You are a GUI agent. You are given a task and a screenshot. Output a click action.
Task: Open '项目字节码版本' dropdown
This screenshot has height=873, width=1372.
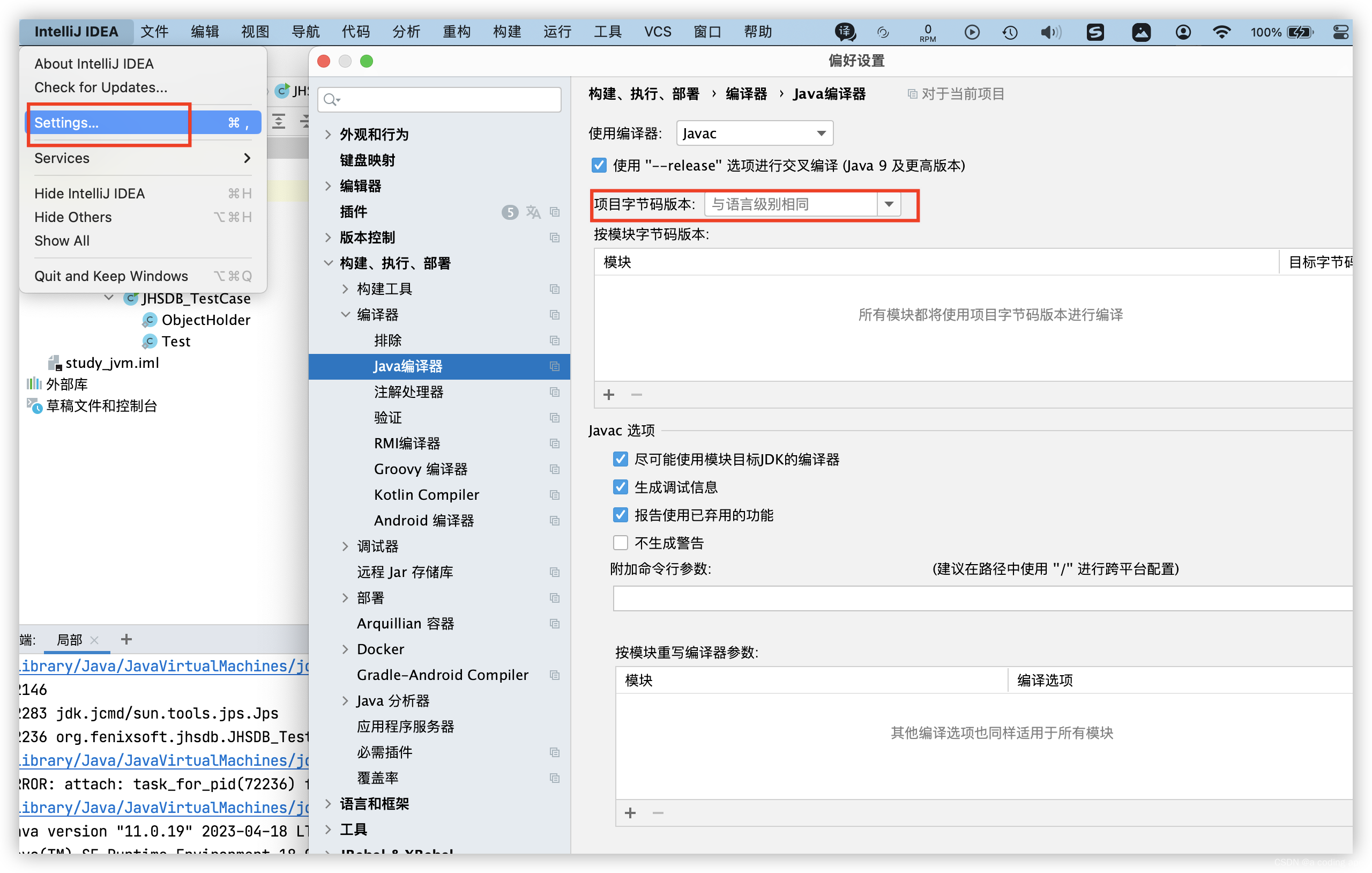pyautogui.click(x=894, y=204)
